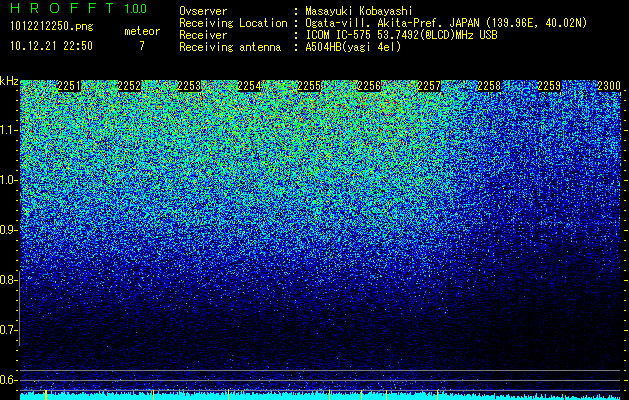The height and width of the screenshot is (400, 629).
Task: Select Ogata-vill. Akita-Pref. JAPAN location text
Action: coord(446,24)
